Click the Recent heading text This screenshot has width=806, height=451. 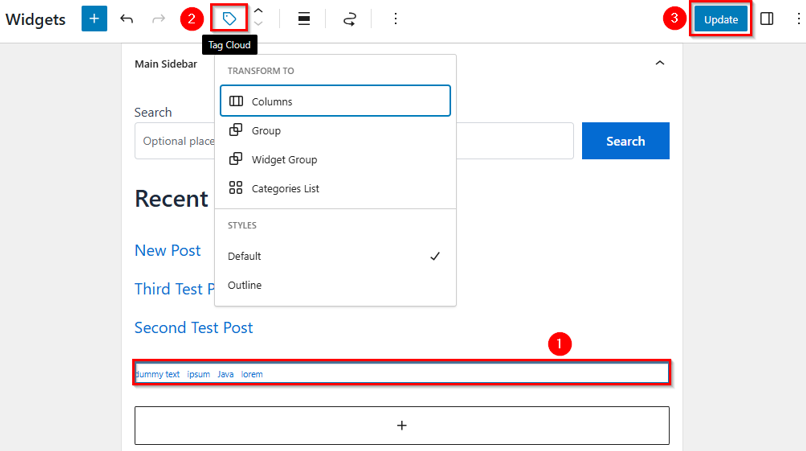pos(172,199)
